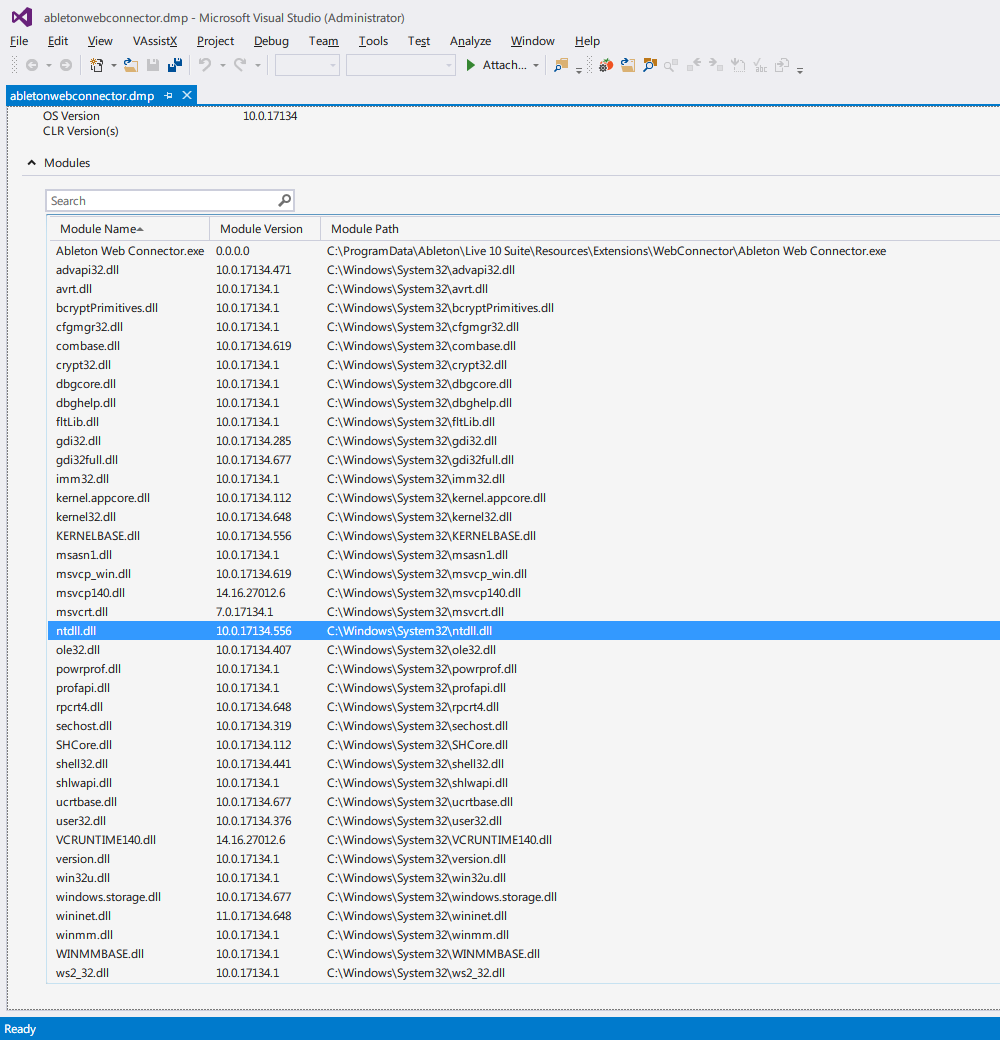Click the greyed Find References icon

pos(671,65)
